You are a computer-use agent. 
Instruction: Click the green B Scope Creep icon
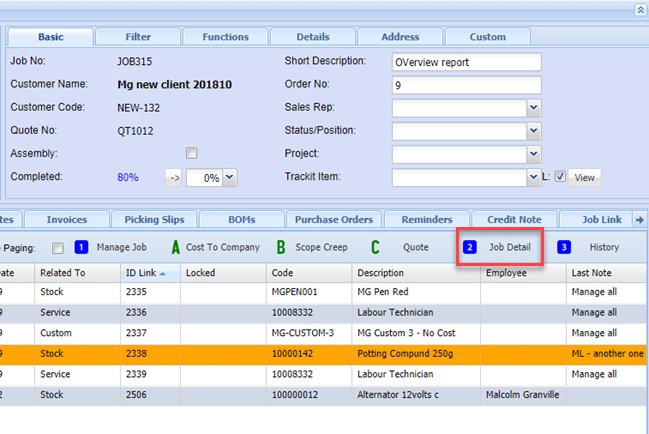pyautogui.click(x=281, y=247)
